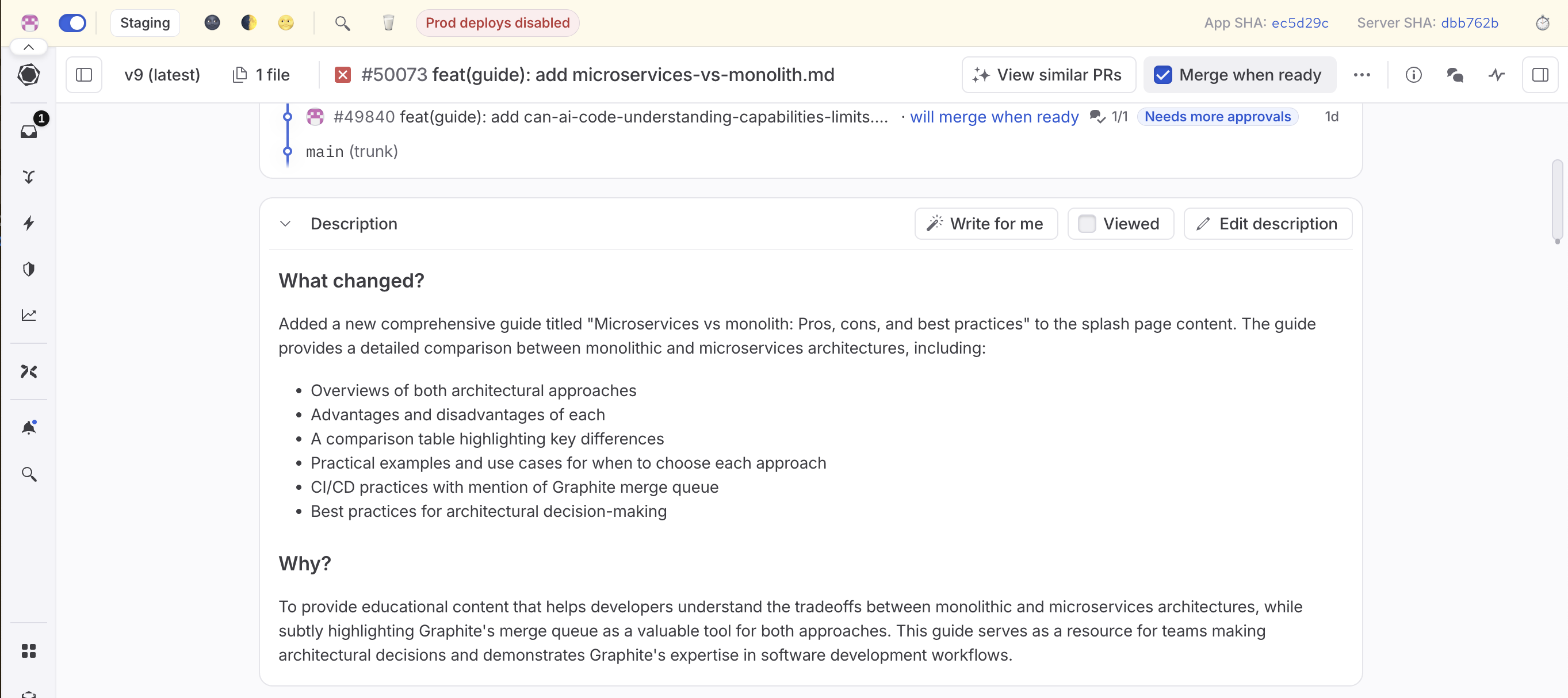Collapse the sidebar using the top chevron
The width and height of the screenshot is (1568, 698).
29,46
